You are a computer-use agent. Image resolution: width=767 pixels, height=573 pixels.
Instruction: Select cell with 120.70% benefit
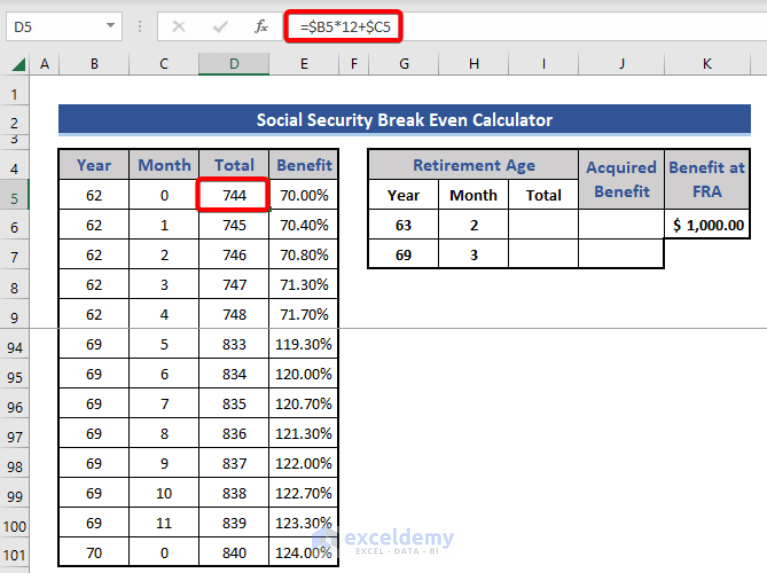click(x=304, y=404)
